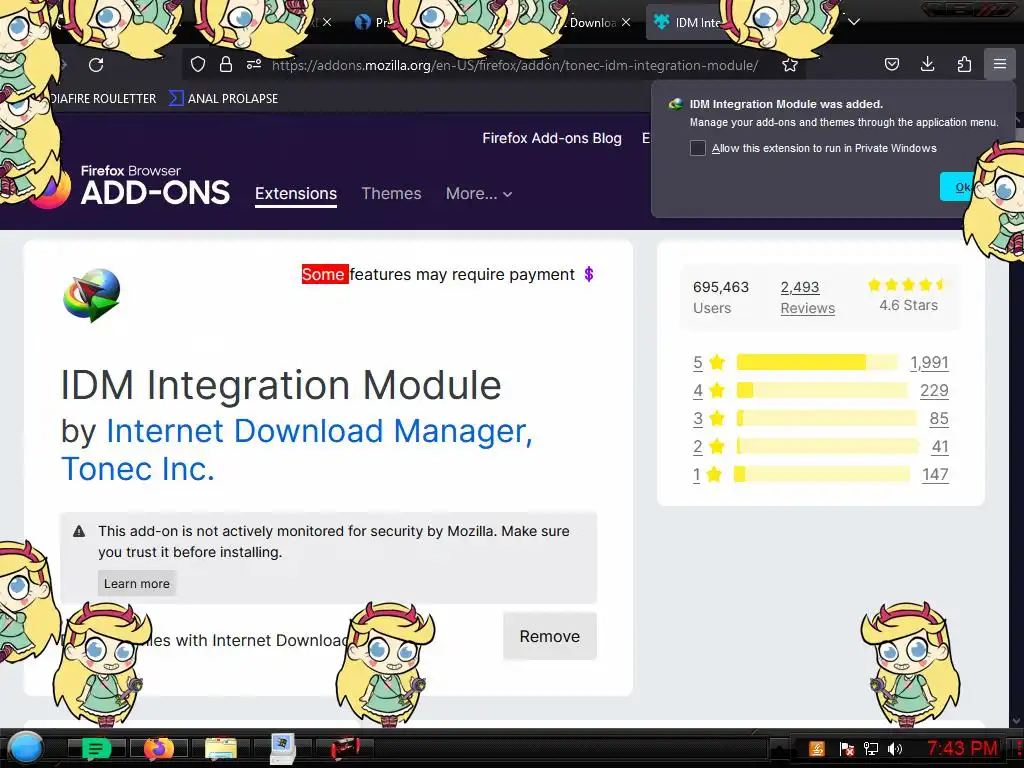The image size is (1024, 768).
Task: Click the Firefox taskbar icon
Action: point(158,749)
